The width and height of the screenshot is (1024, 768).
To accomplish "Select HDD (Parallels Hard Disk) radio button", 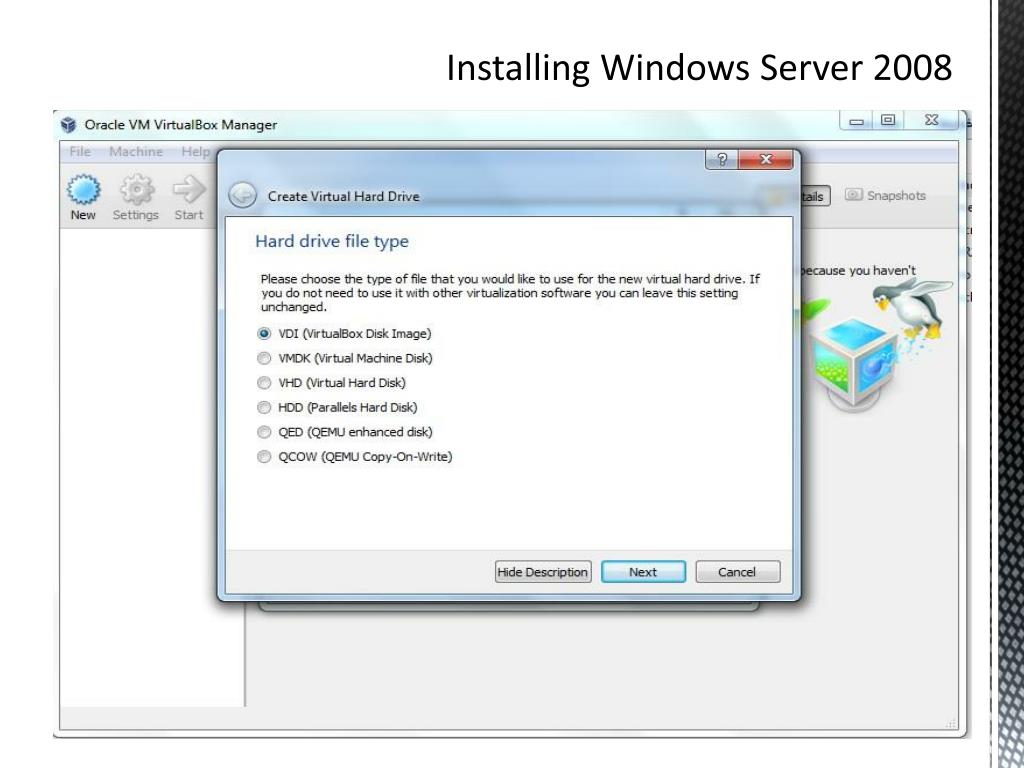I will (264, 408).
